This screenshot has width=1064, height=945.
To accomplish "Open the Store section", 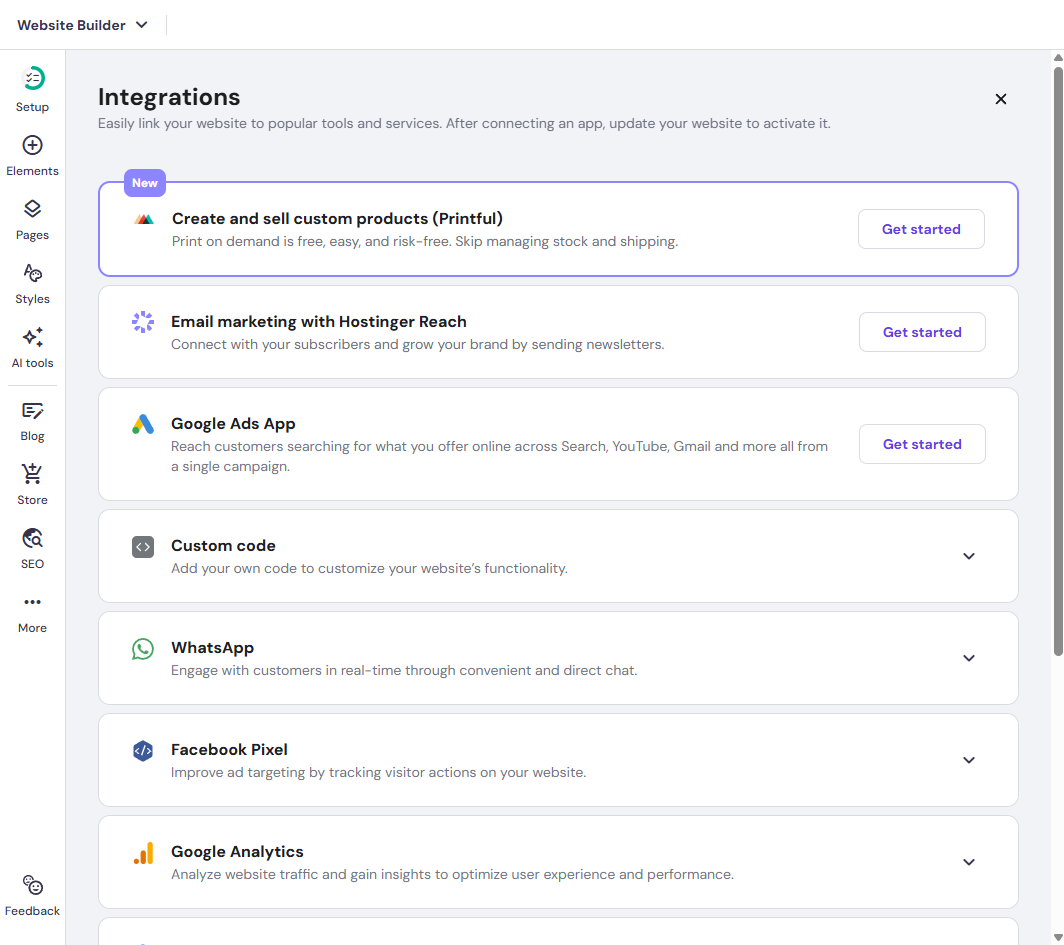I will click(33, 475).
